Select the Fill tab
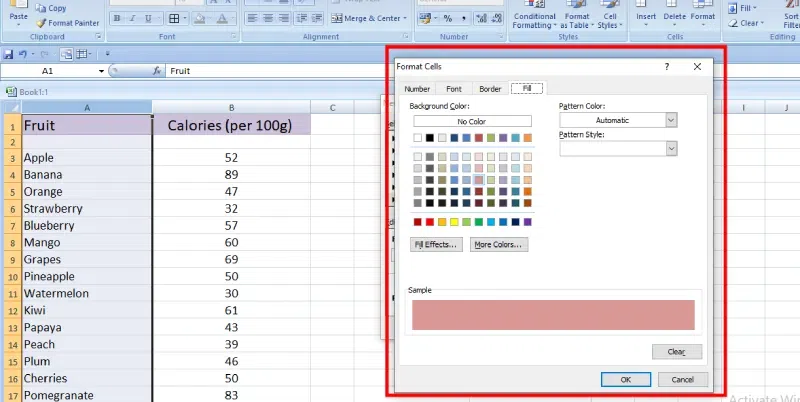The height and width of the screenshot is (402, 800). 527,88
